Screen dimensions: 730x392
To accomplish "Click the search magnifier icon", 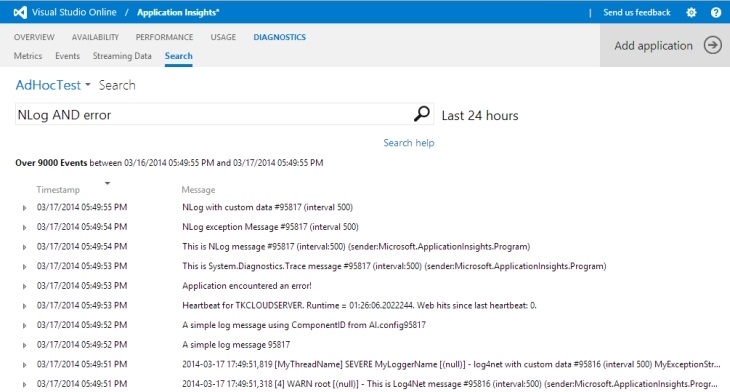I will tap(422, 114).
